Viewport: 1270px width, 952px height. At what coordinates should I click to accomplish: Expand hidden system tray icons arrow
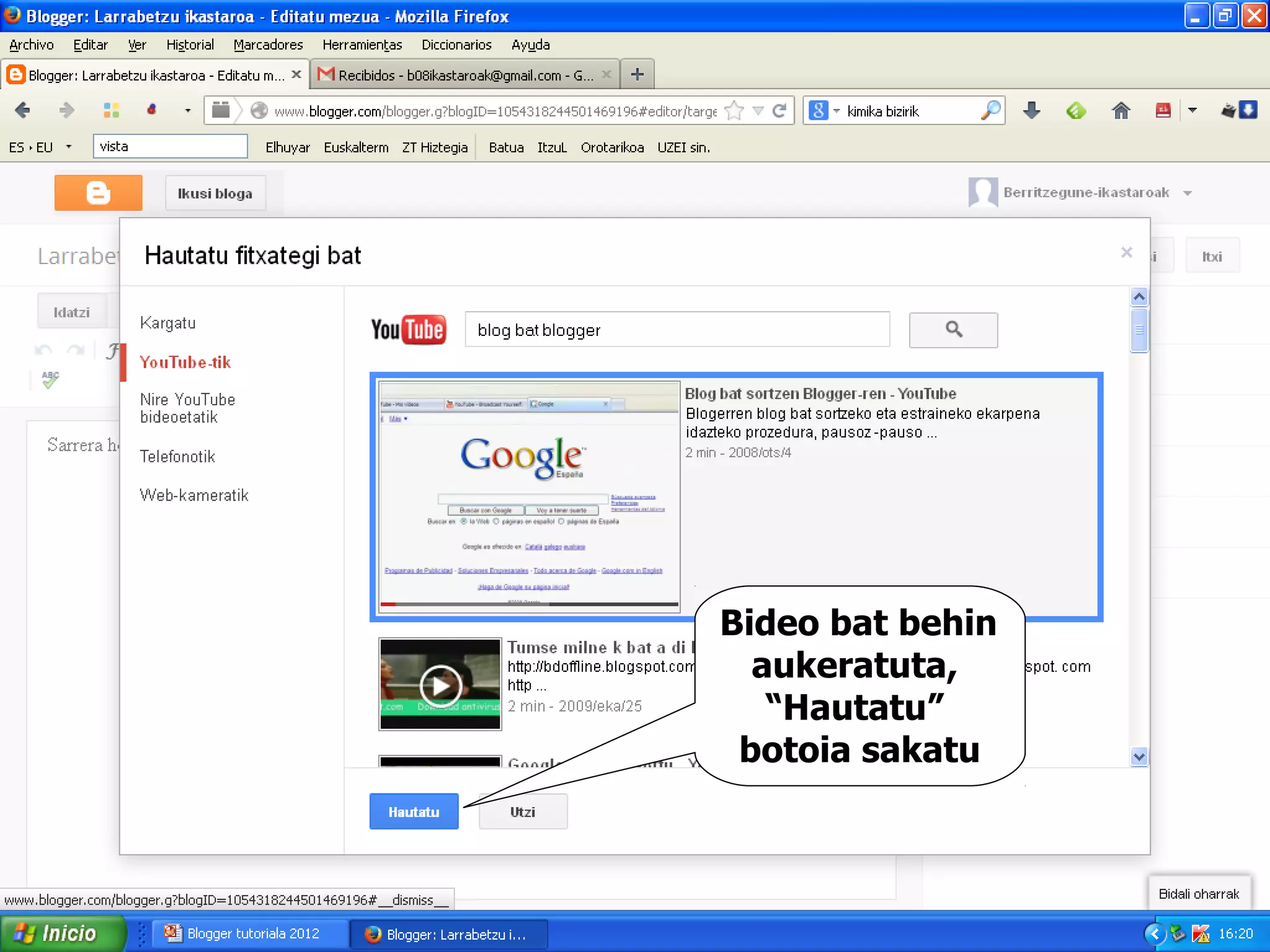point(1154,933)
